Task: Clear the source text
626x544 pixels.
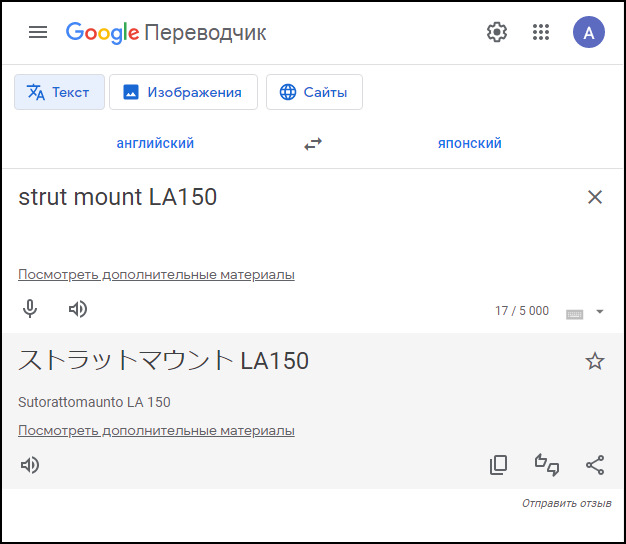Action: pos(595,197)
